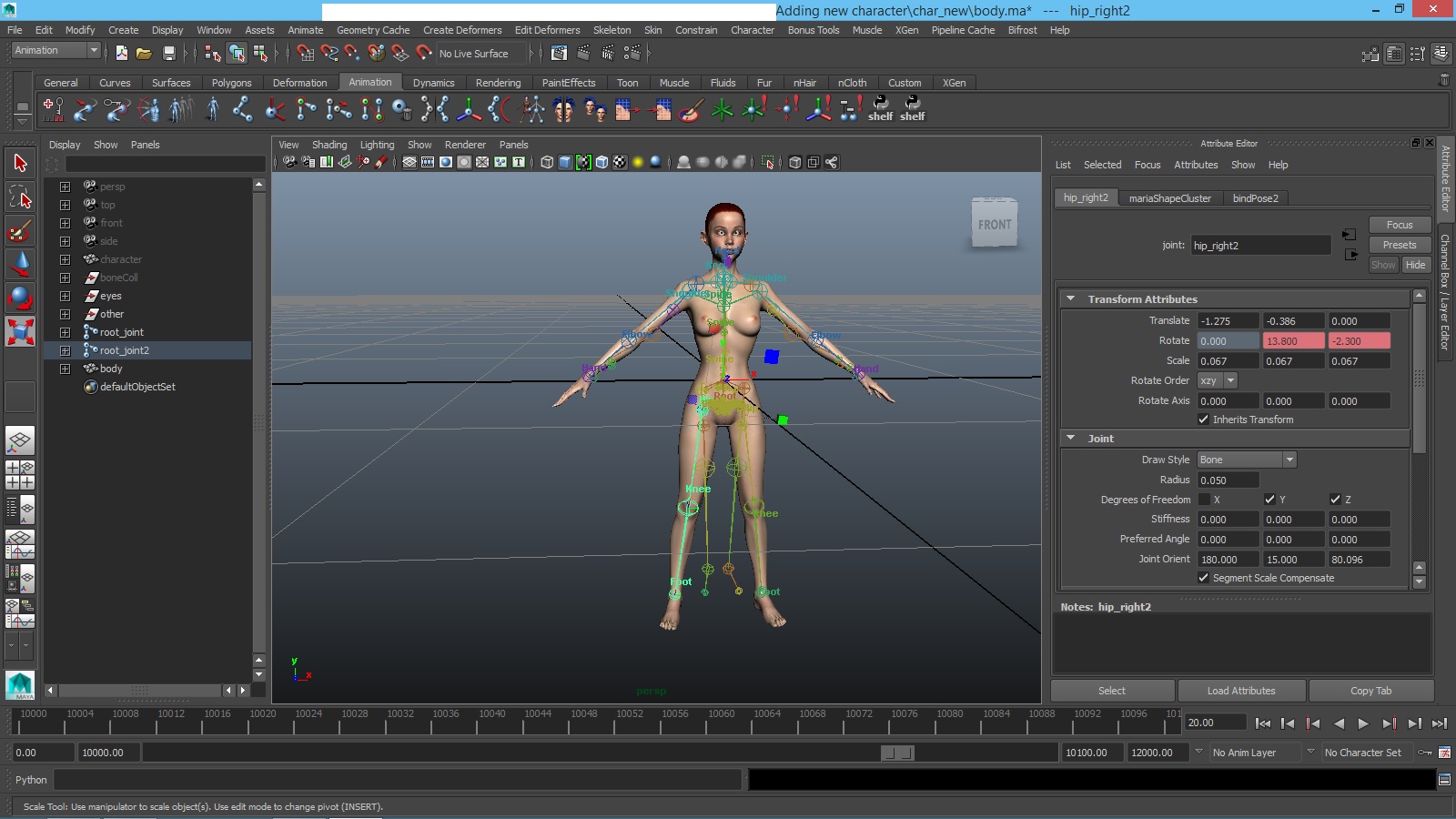1456x819 pixels.
Task: Toggle select by component type mode
Action: (260, 53)
